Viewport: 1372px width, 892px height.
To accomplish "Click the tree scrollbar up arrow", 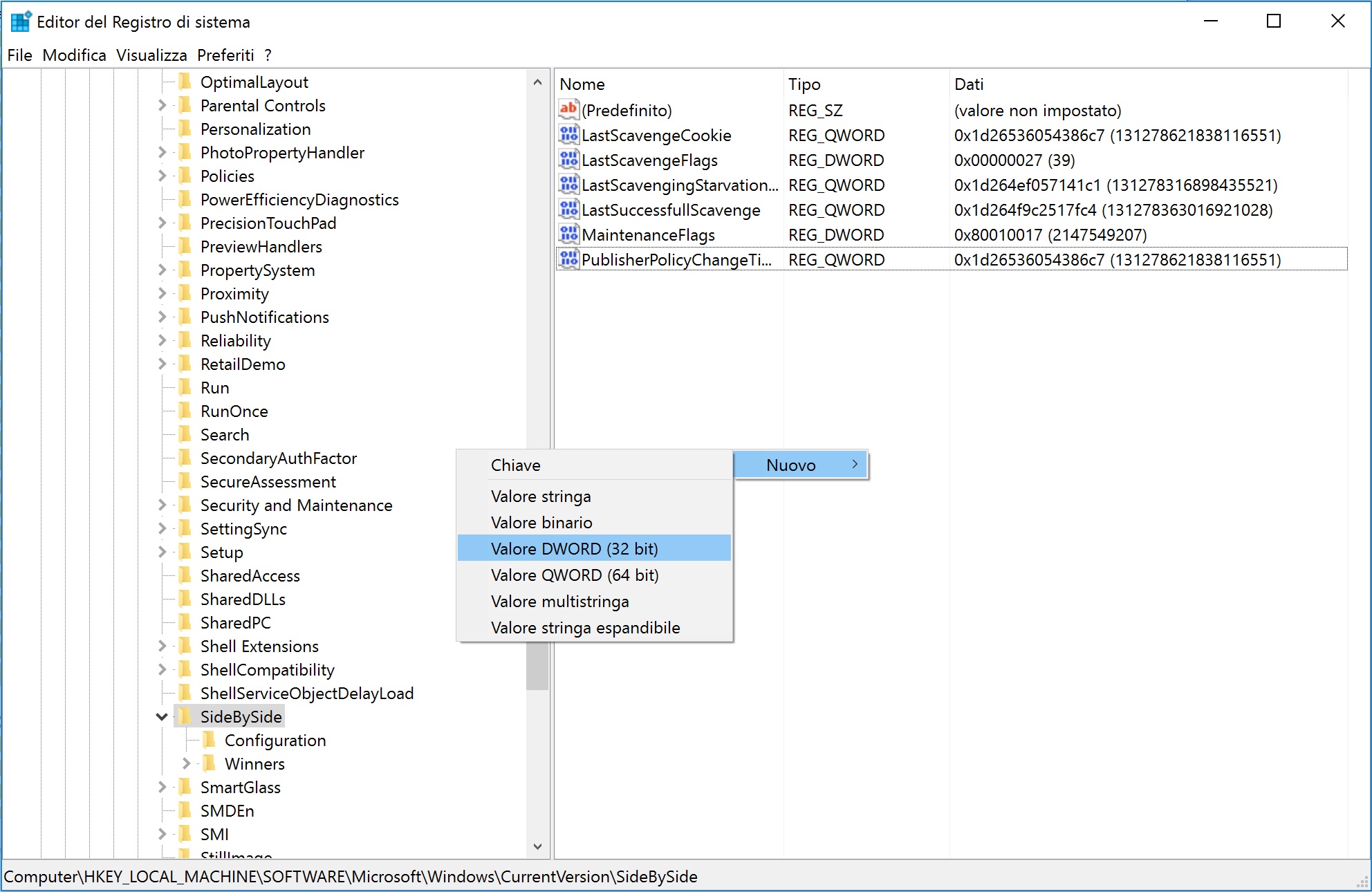I will tap(537, 82).
